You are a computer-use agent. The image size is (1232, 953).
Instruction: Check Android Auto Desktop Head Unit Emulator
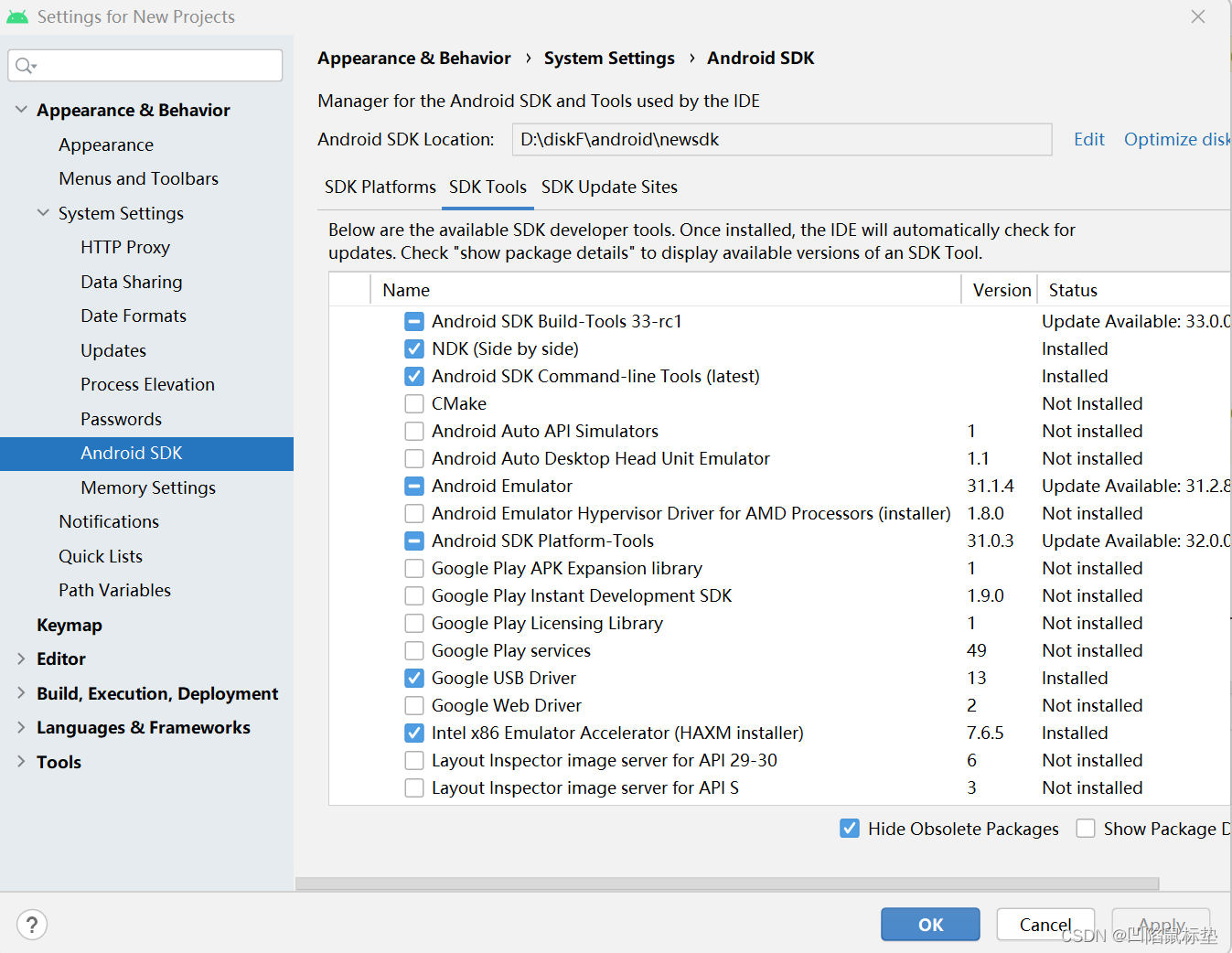coord(414,458)
